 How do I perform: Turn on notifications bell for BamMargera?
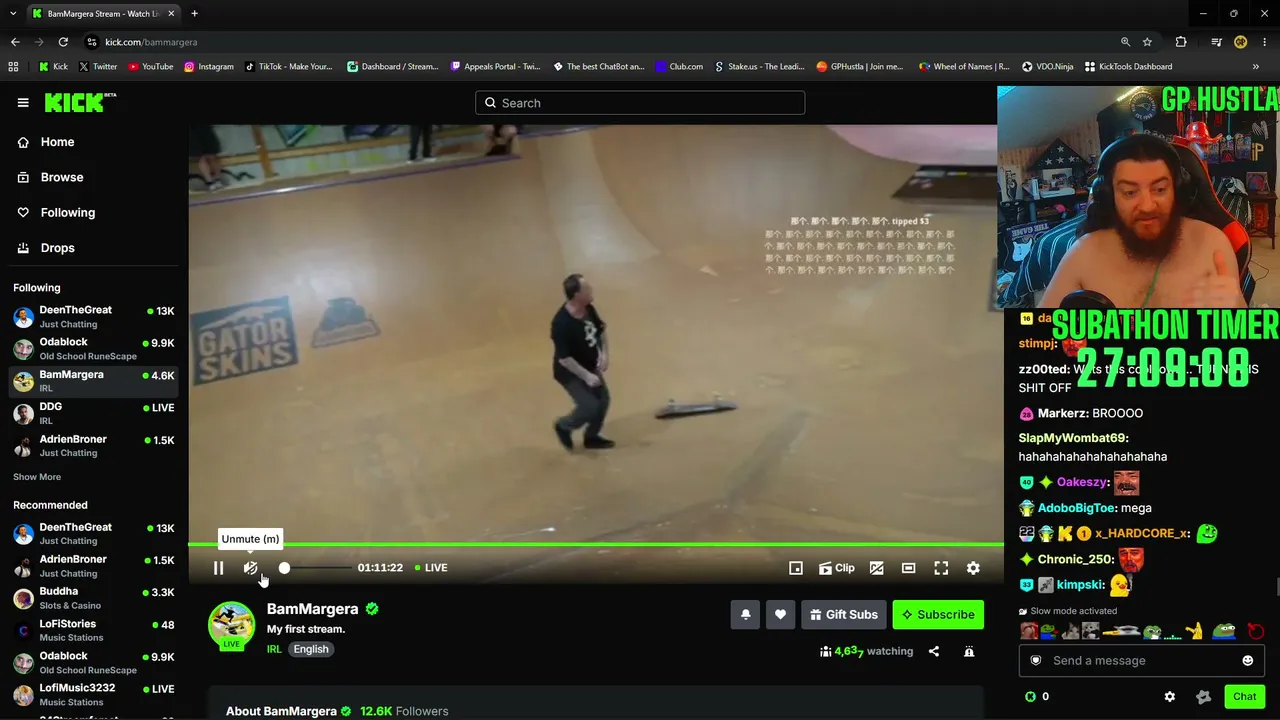click(745, 615)
